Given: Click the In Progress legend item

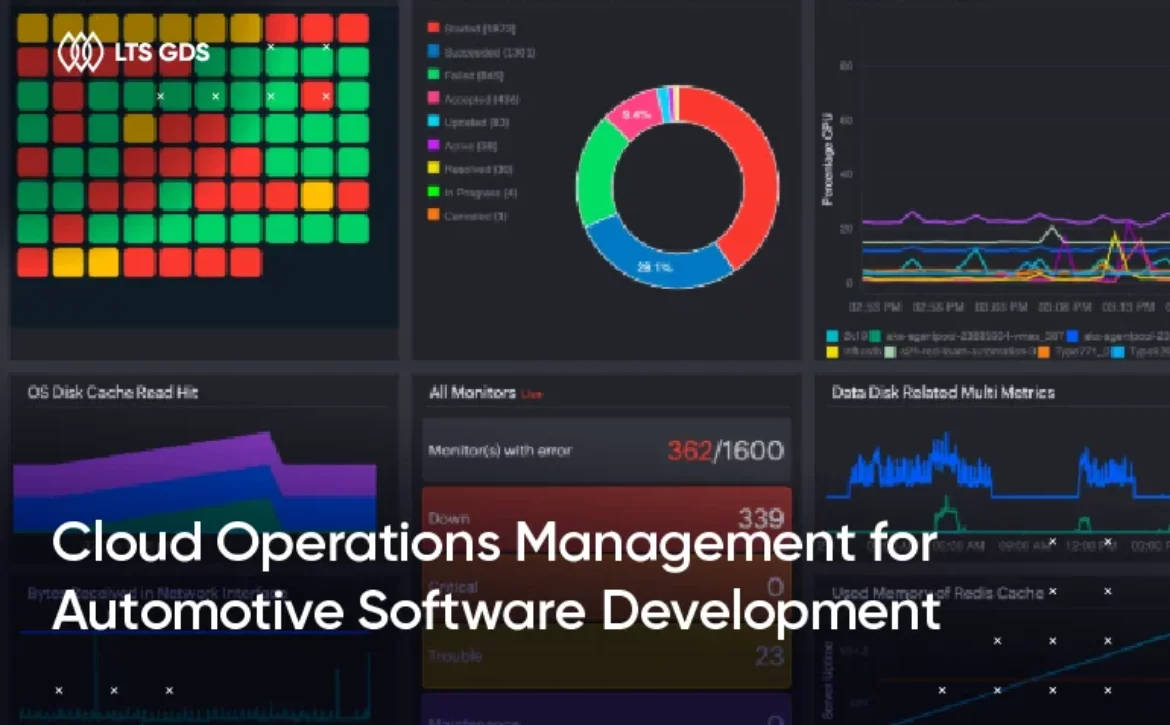Looking at the screenshot, I should (480, 192).
